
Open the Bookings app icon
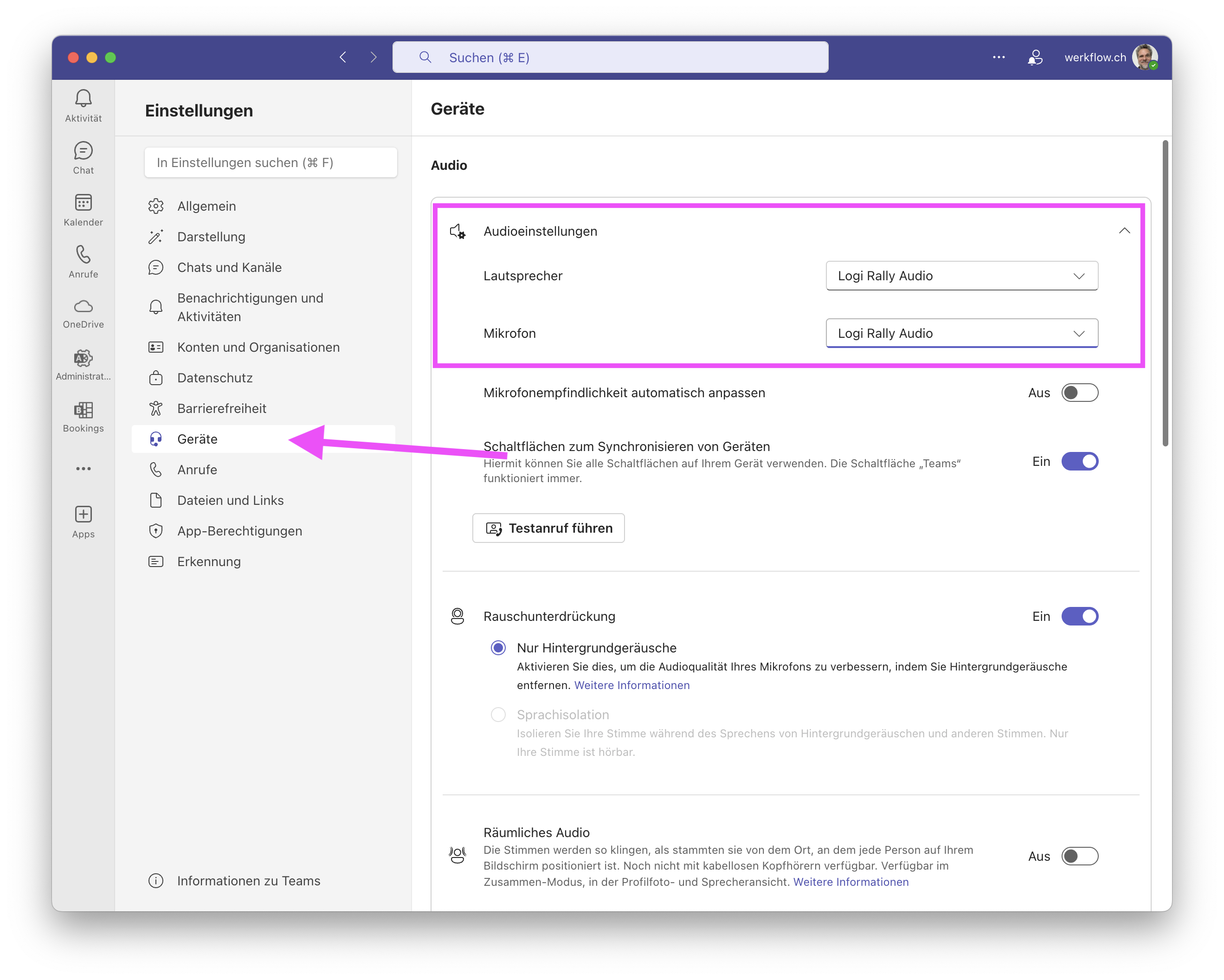tap(83, 410)
